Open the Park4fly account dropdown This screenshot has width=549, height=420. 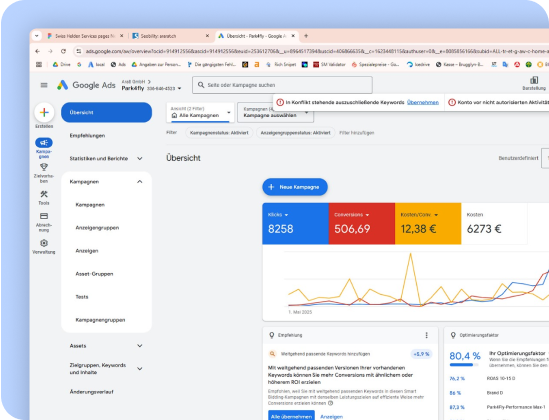180,89
